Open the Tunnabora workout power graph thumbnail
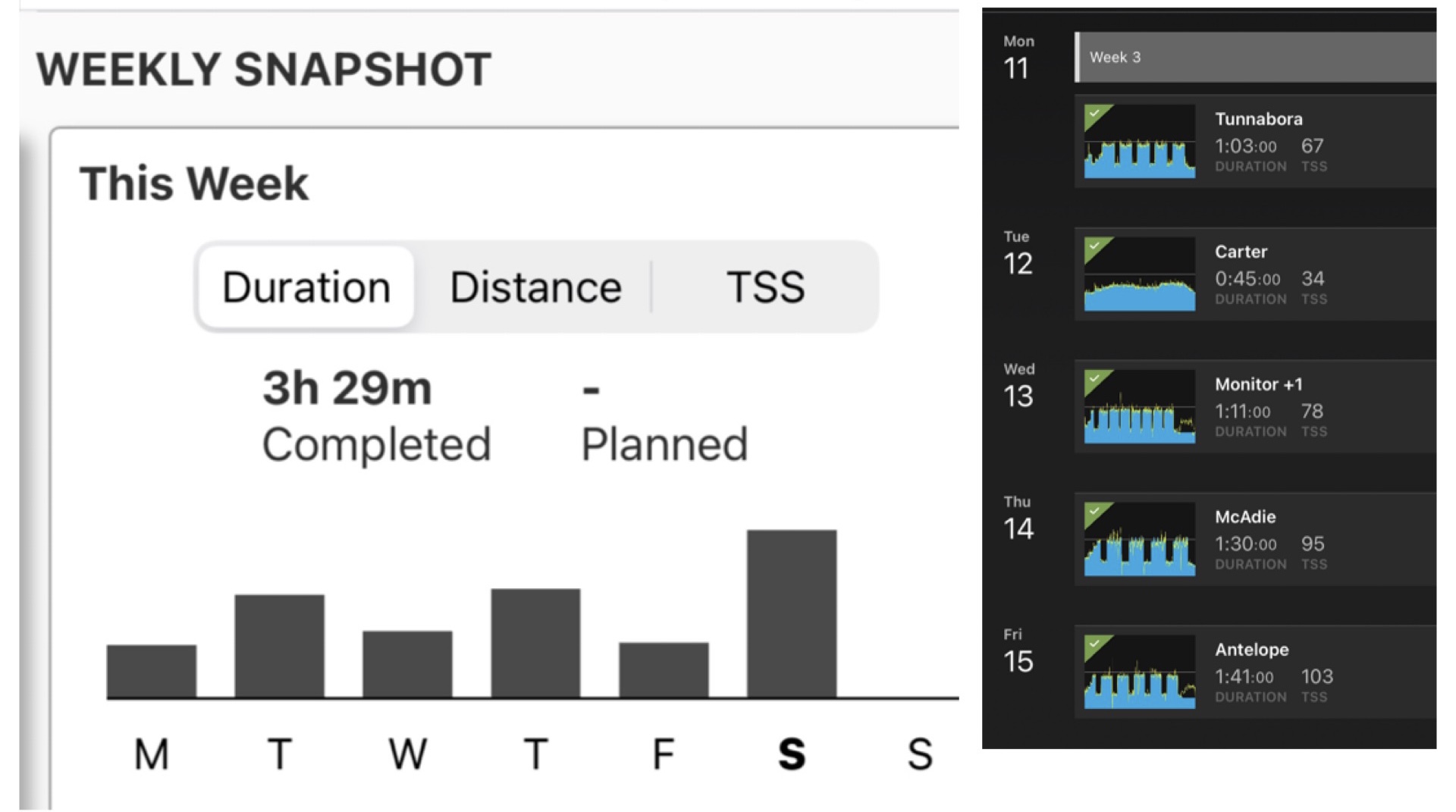 pyautogui.click(x=1140, y=142)
